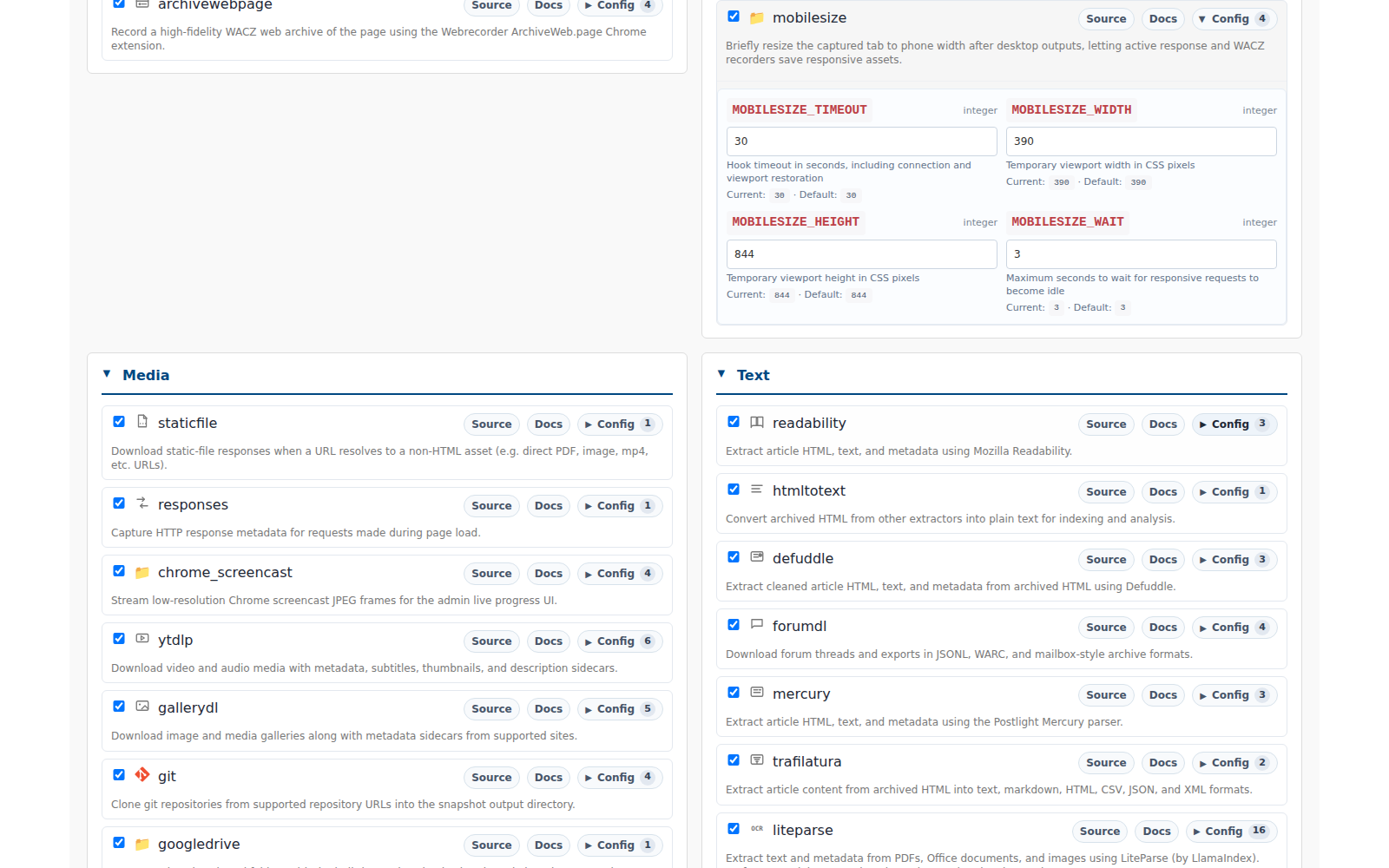Image resolution: width=1389 pixels, height=868 pixels.
Task: Uncheck the defuddle checkbox
Action: (x=734, y=557)
